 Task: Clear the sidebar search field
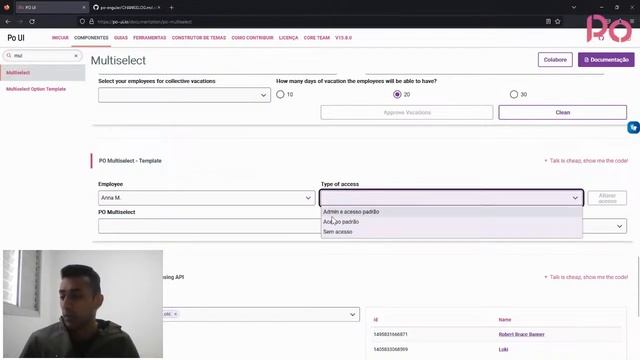76,56
